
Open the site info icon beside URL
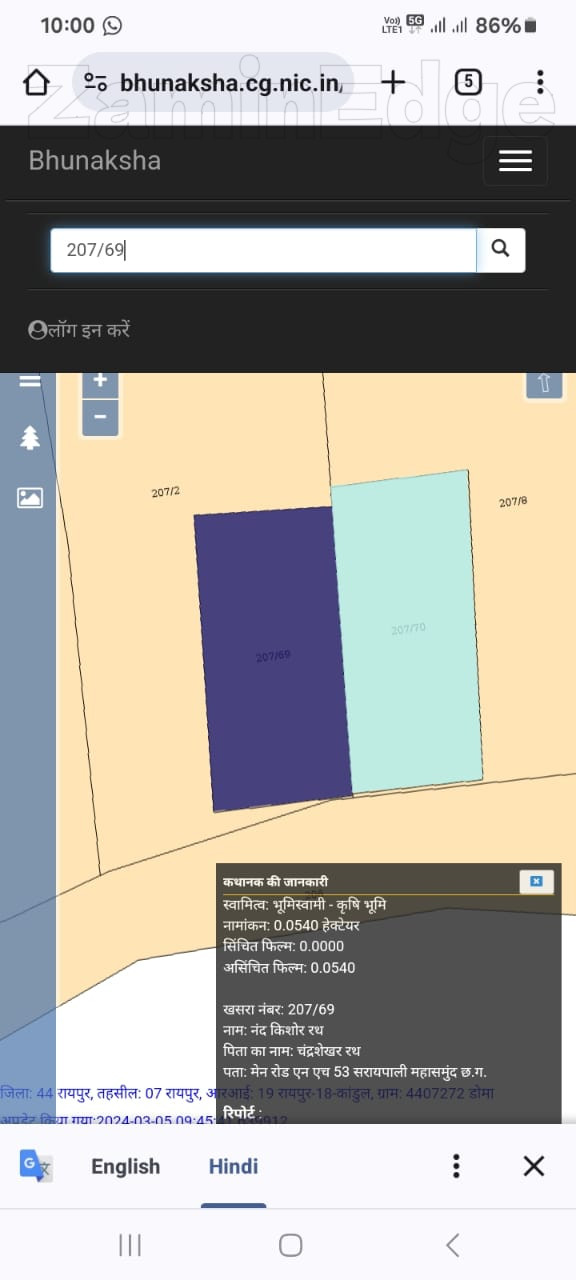coord(96,83)
